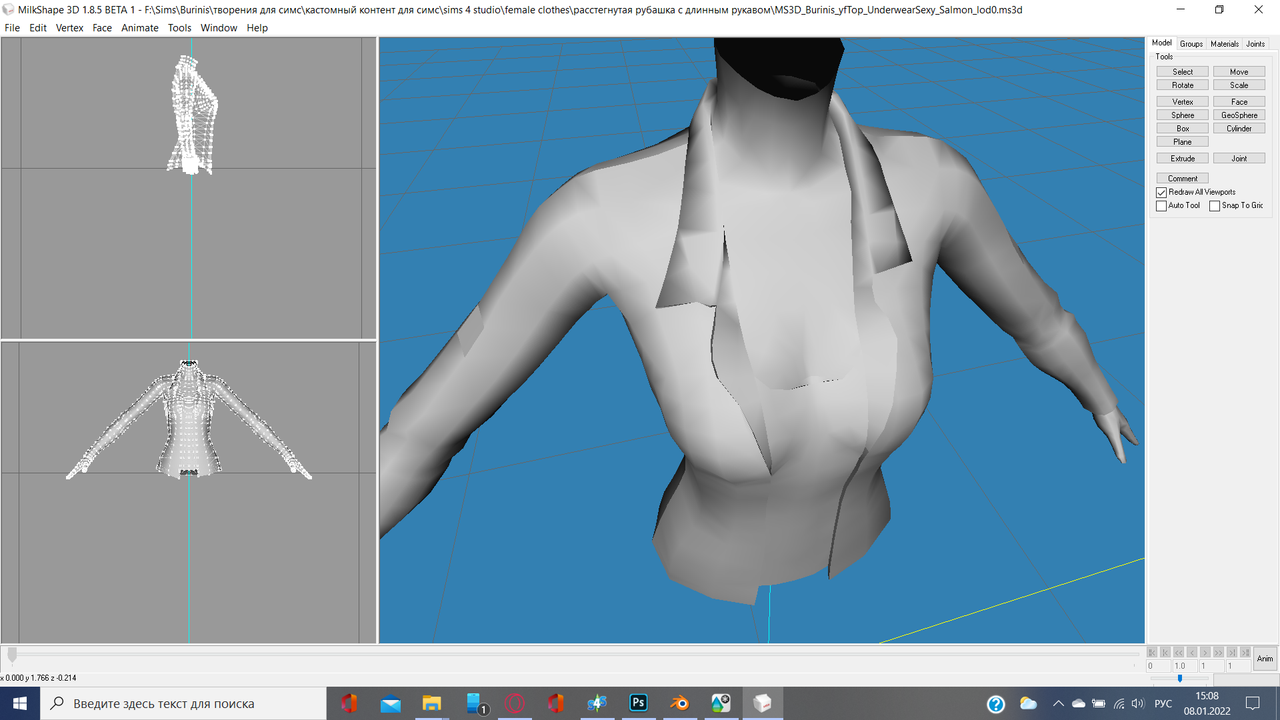Screen dimensions: 1280x720
Task: Open the Animate menu
Action: [140, 28]
